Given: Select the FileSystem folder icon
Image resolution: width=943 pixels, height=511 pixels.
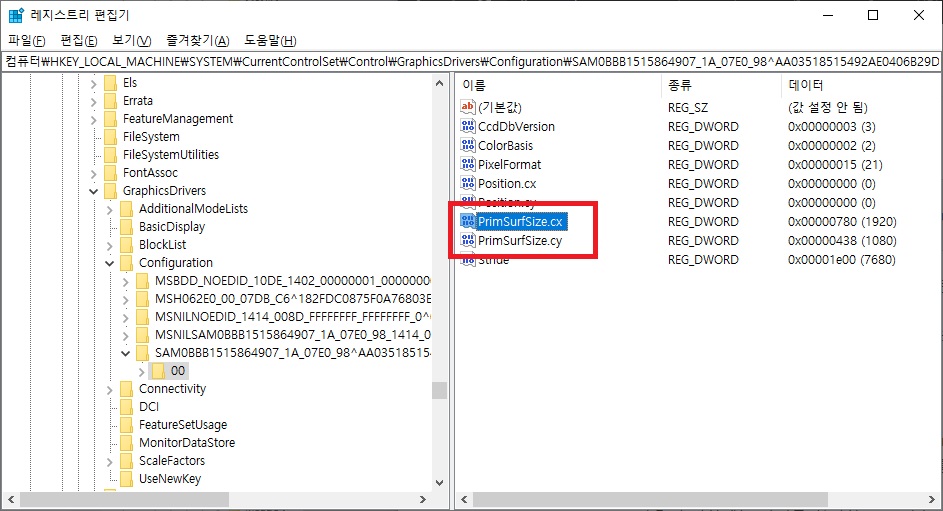Looking at the screenshot, I should (111, 136).
